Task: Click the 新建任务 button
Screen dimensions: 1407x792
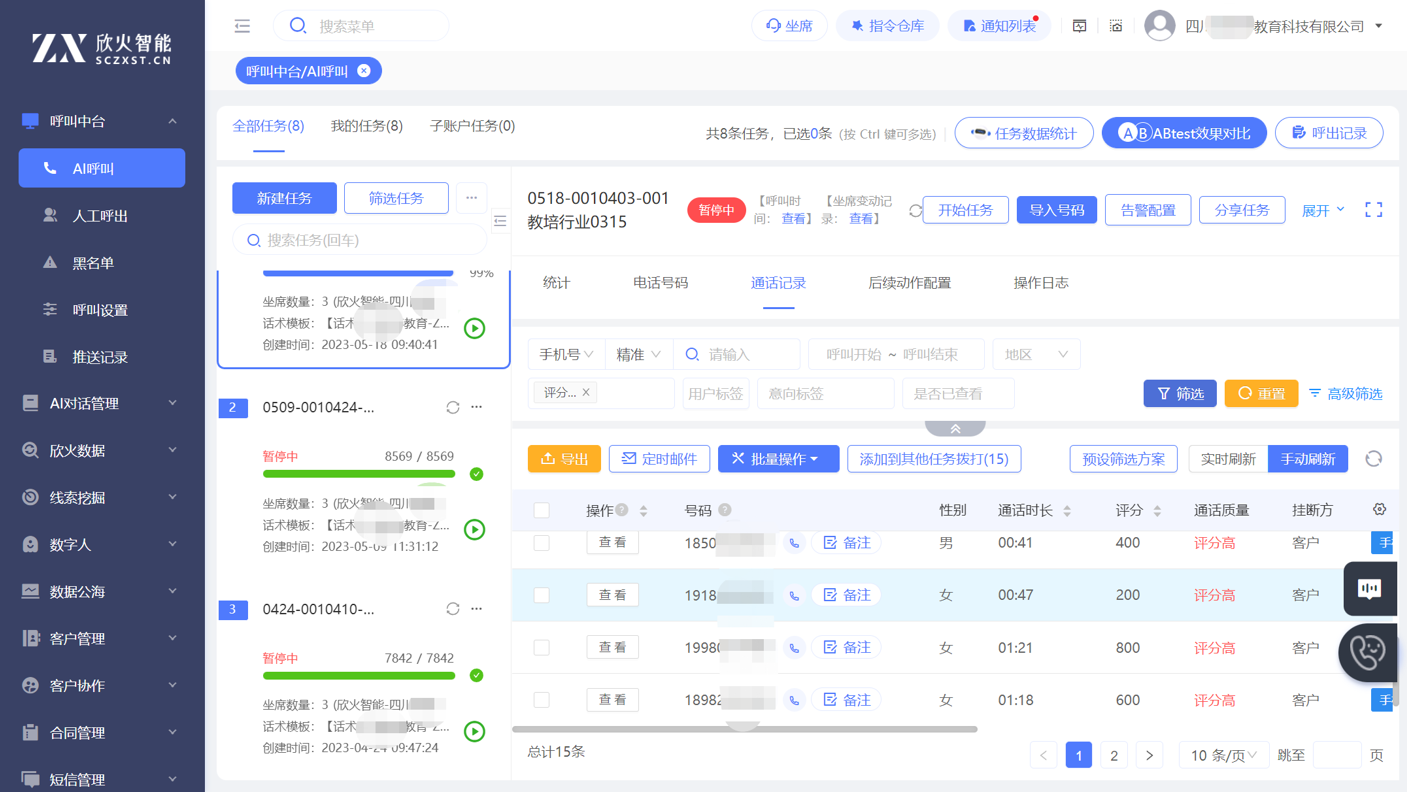Action: click(284, 198)
